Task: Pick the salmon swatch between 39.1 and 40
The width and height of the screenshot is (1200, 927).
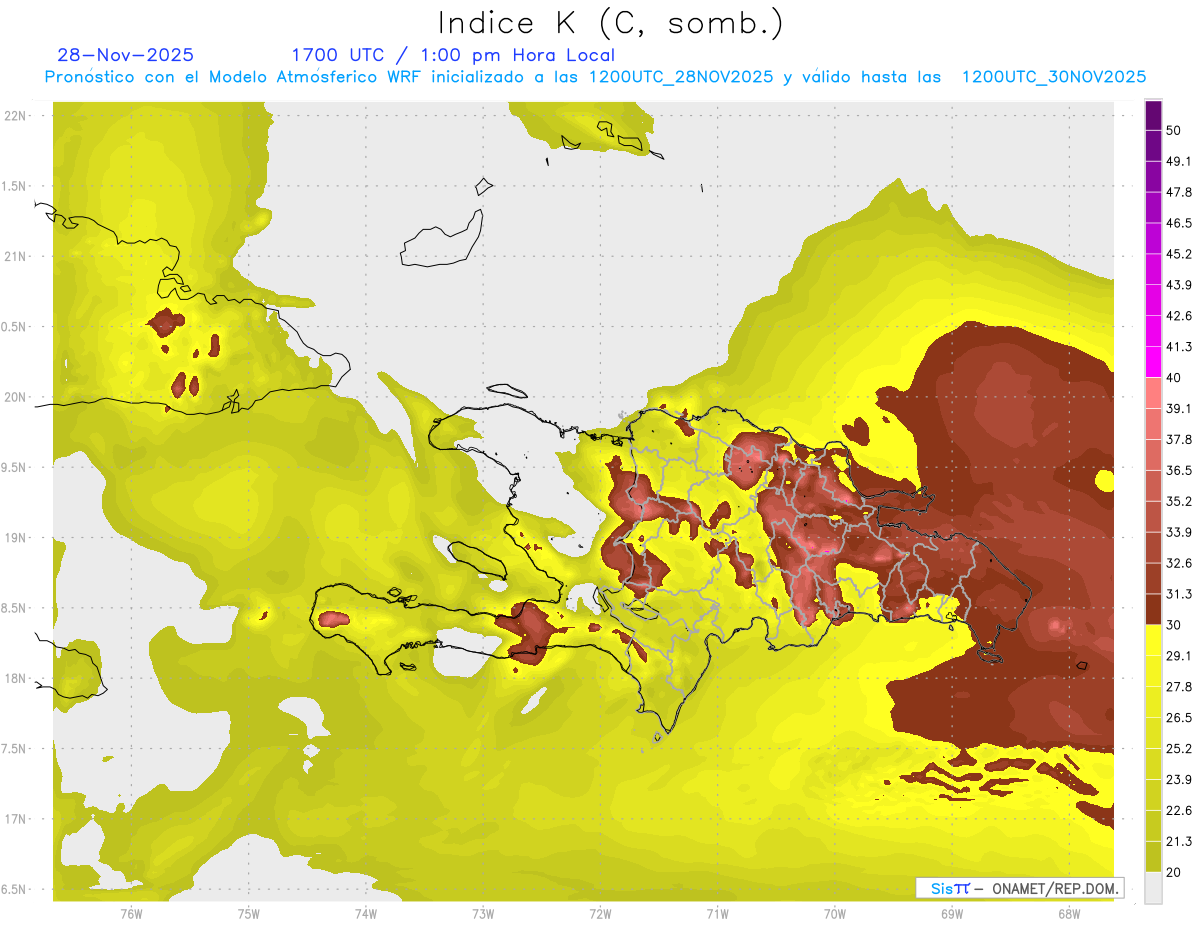Action: (1153, 393)
